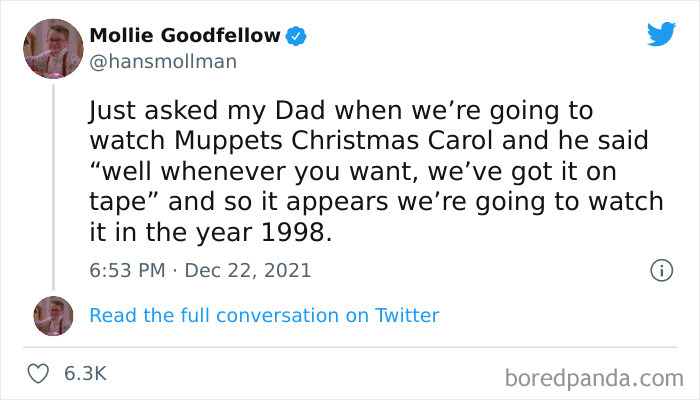
Task: Open the Mollie Goodfellow display name
Action: [x=185, y=36]
